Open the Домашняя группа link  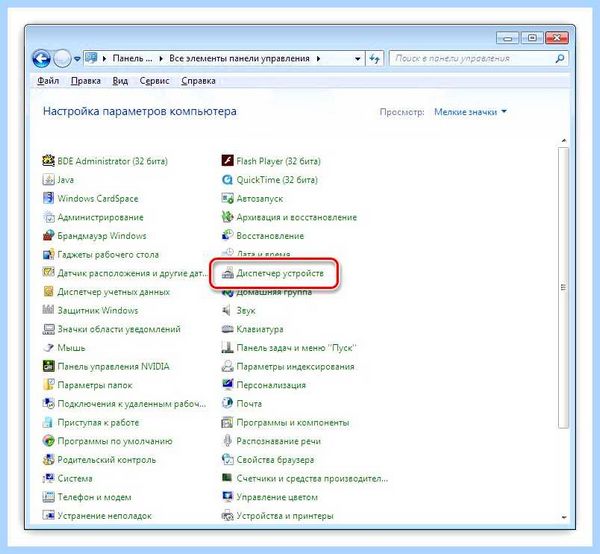pos(274,292)
